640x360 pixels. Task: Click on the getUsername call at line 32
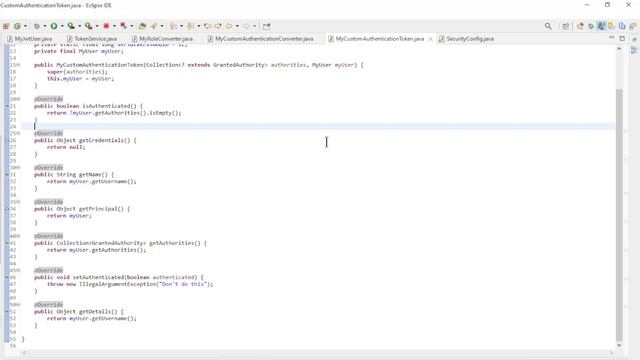(x=113, y=181)
